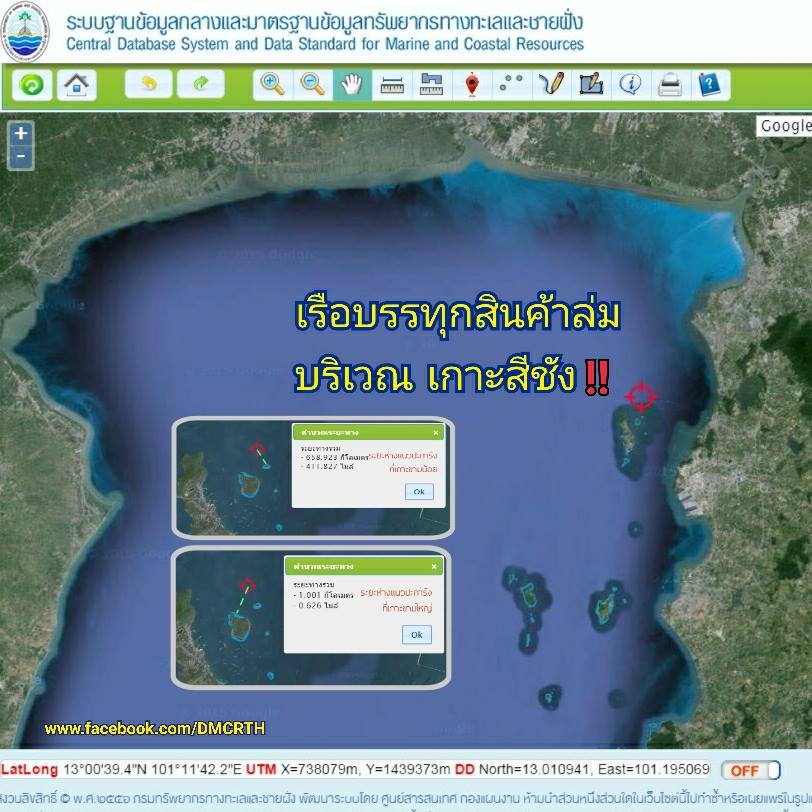Viewport: 812px width, 812px height.
Task: Select the points drawing tool
Action: coord(512,84)
